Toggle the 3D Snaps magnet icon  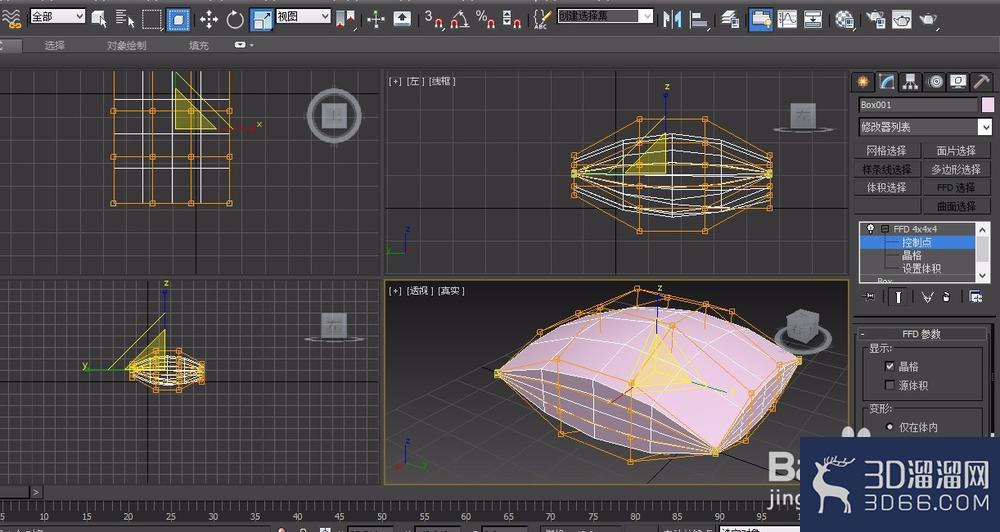[434, 19]
